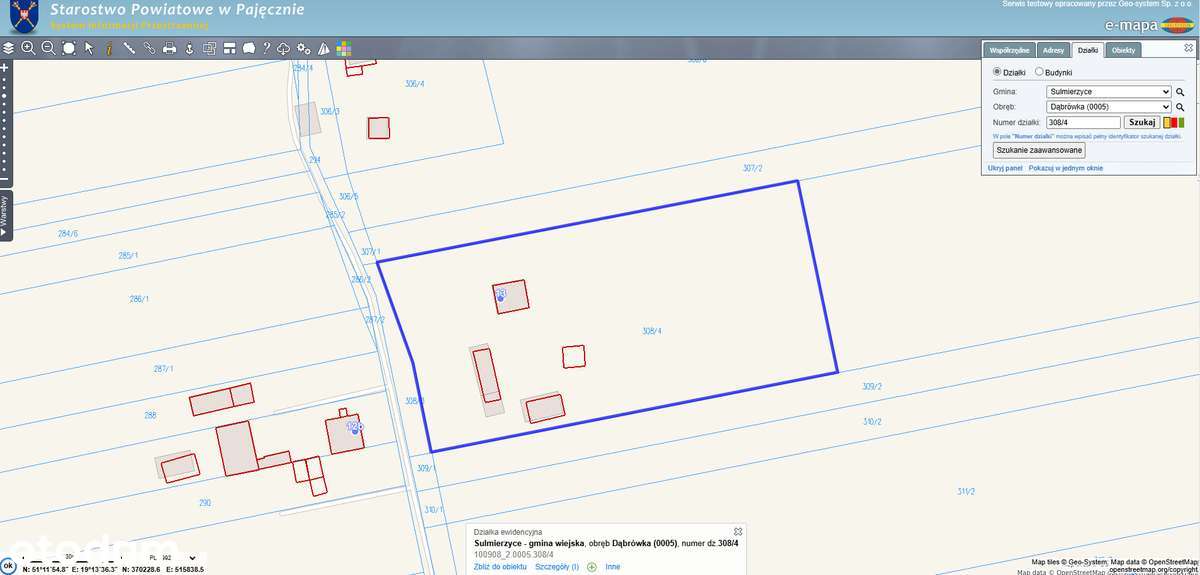Click parcel label 286/1 on map
The width and height of the screenshot is (1200, 575).
pyautogui.click(x=139, y=299)
